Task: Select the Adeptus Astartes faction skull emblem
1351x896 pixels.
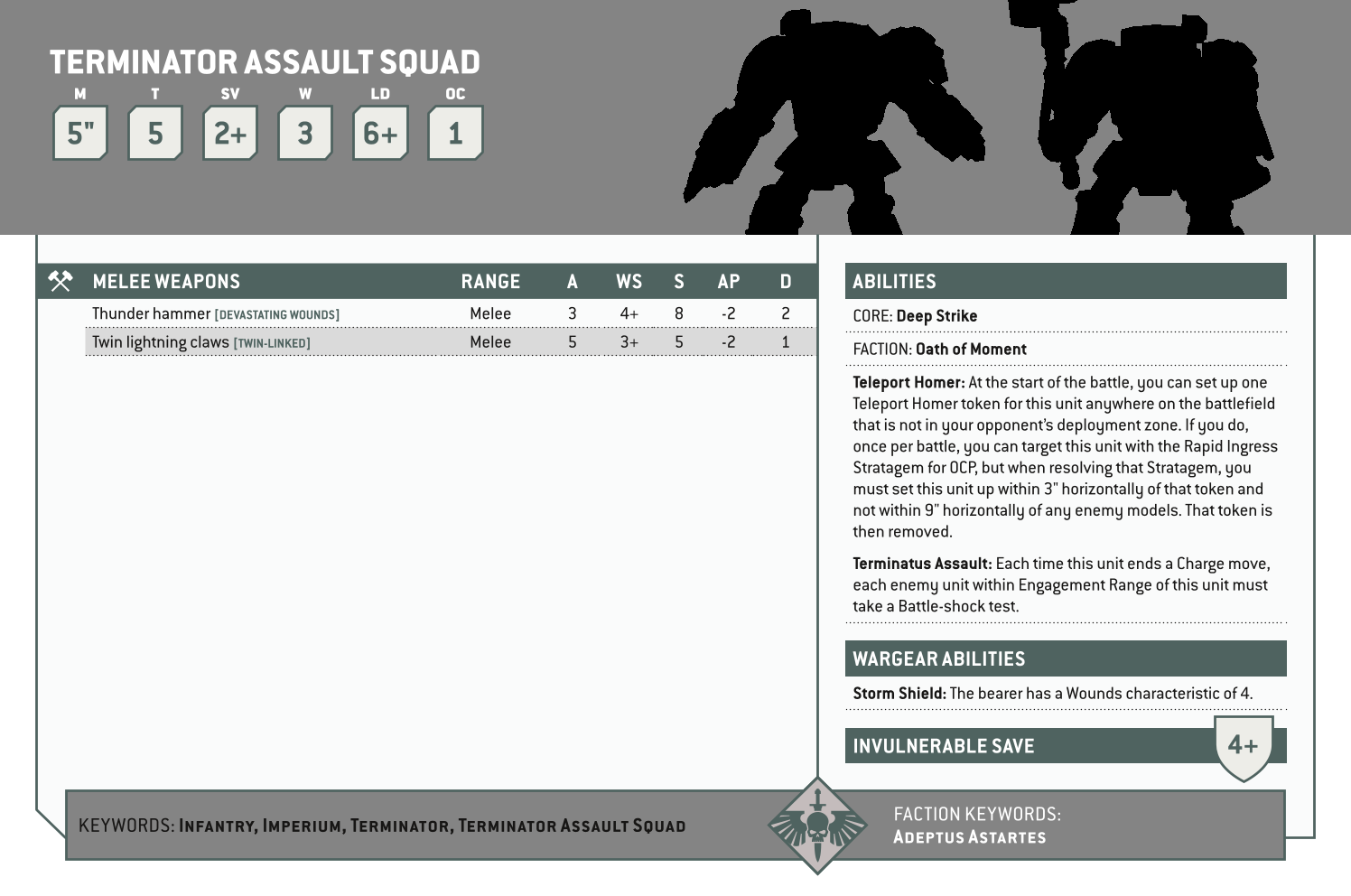Action: tap(818, 825)
